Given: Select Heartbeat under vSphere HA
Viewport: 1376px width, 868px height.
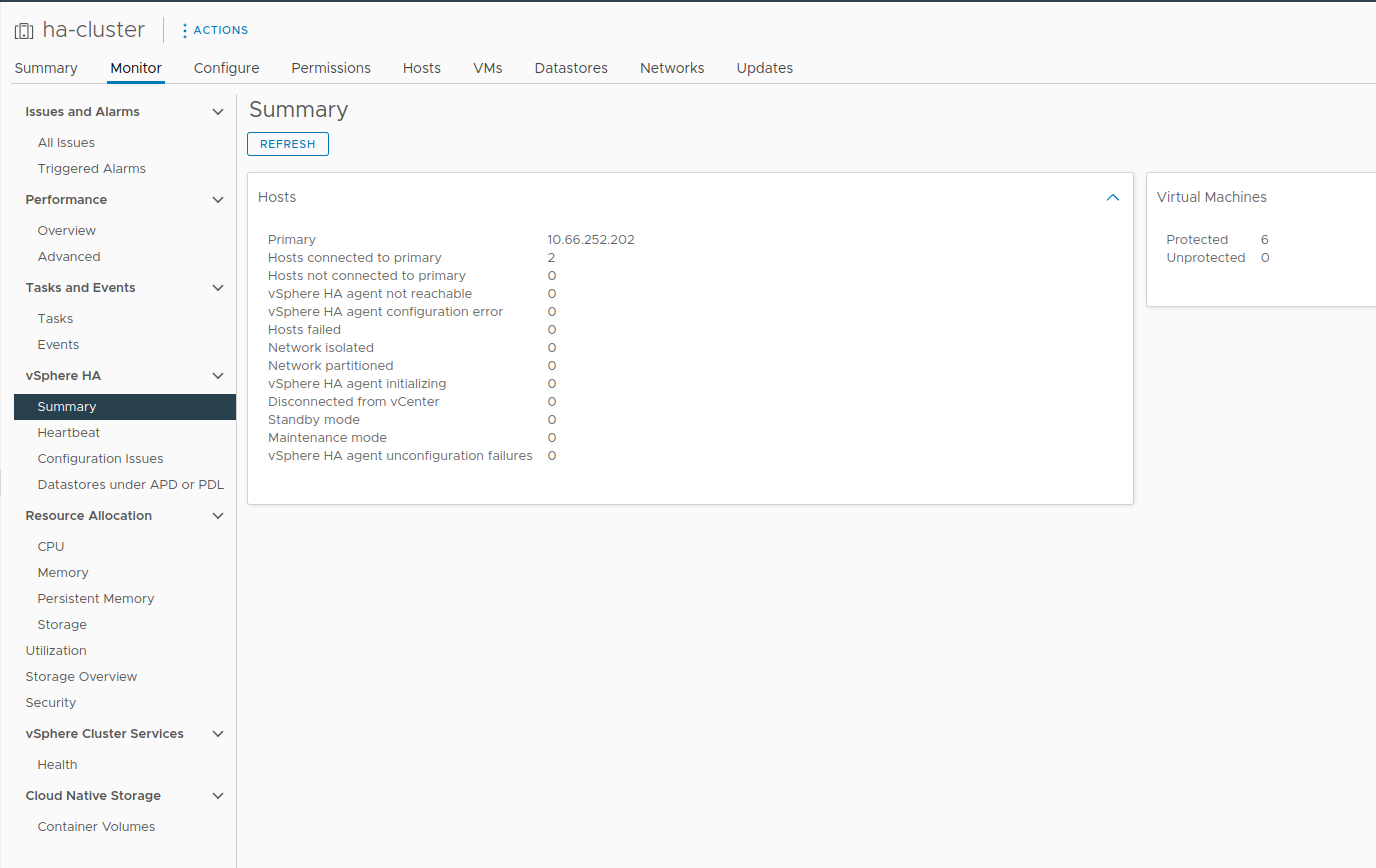Looking at the screenshot, I should tap(69, 433).
